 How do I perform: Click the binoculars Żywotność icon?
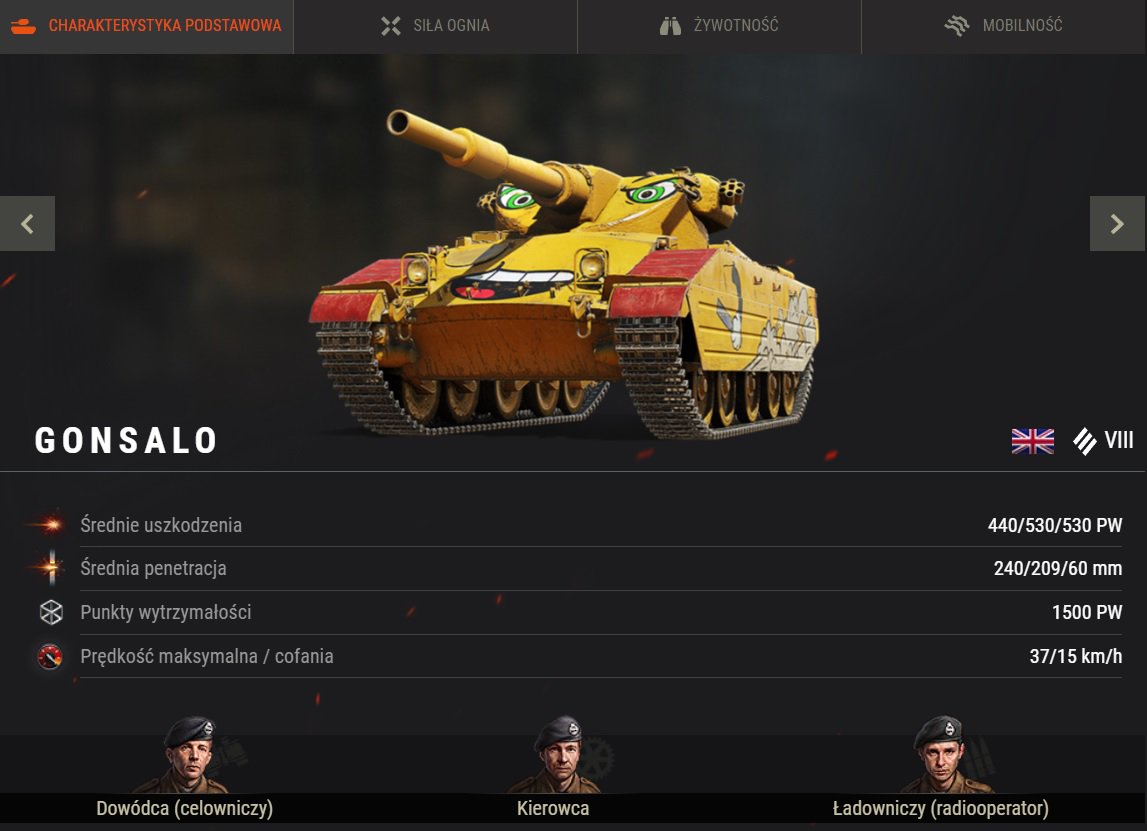670,26
